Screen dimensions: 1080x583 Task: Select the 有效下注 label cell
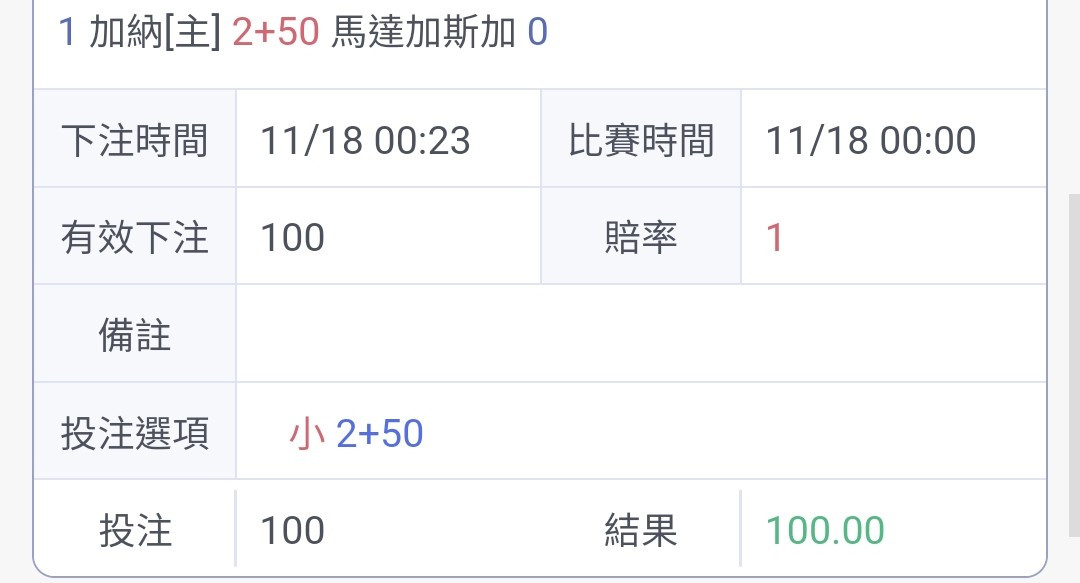[x=135, y=236]
